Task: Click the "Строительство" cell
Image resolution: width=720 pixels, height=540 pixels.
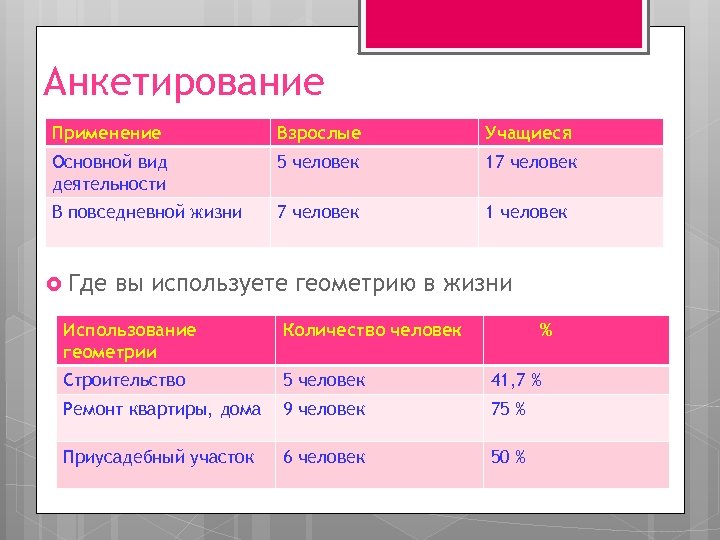Action: (x=166, y=380)
